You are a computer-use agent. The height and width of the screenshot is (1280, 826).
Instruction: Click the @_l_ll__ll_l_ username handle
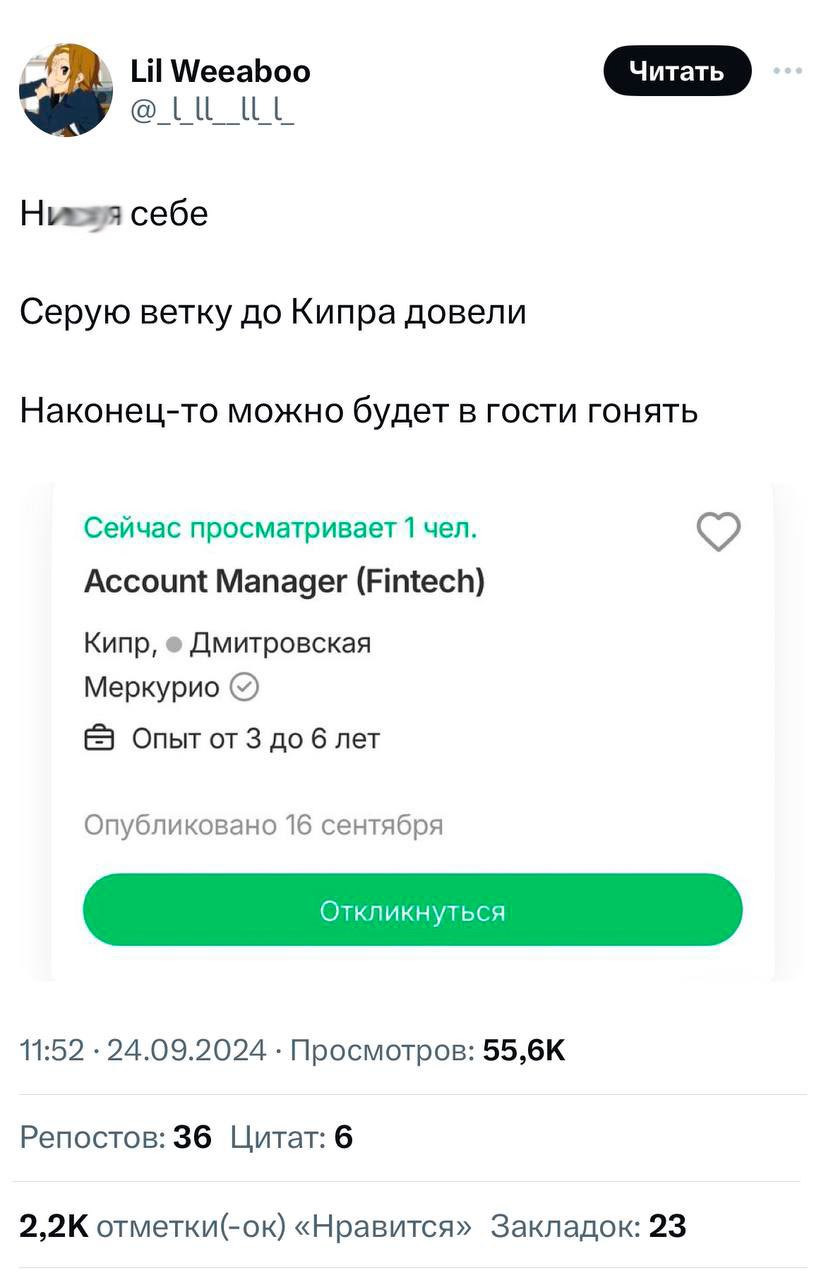[212, 107]
